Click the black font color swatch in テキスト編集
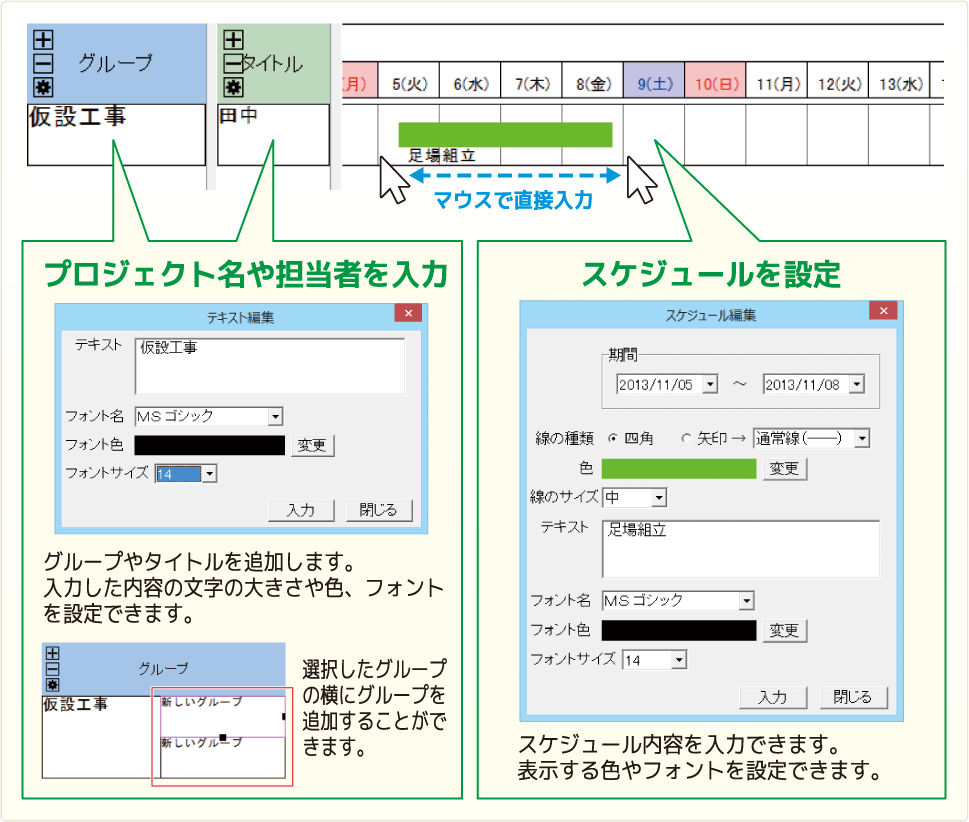 (209, 446)
